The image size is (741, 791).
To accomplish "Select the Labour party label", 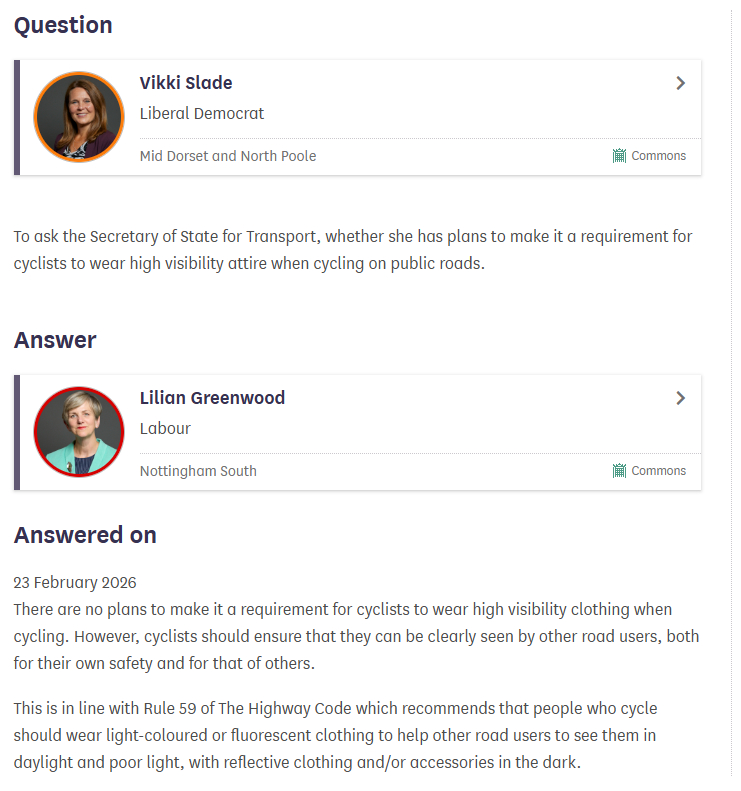I will point(165,428).
